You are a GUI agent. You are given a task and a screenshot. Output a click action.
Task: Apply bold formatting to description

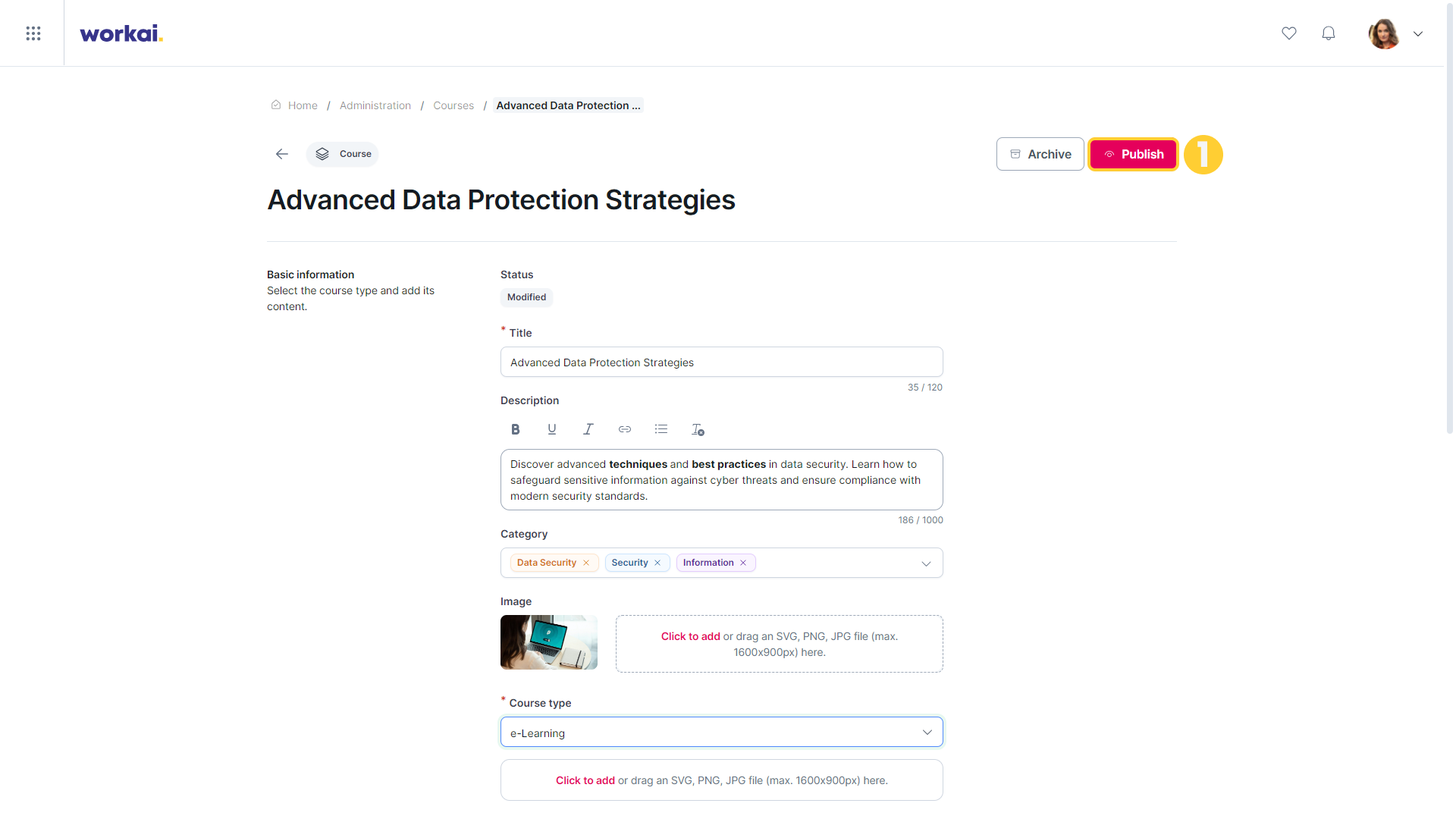click(x=516, y=429)
